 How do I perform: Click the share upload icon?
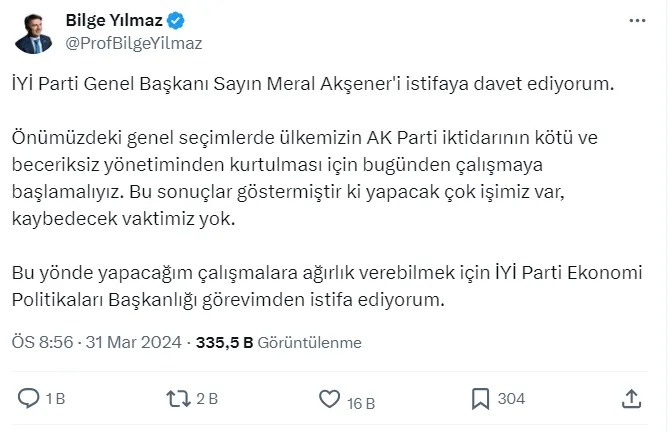tap(631, 399)
